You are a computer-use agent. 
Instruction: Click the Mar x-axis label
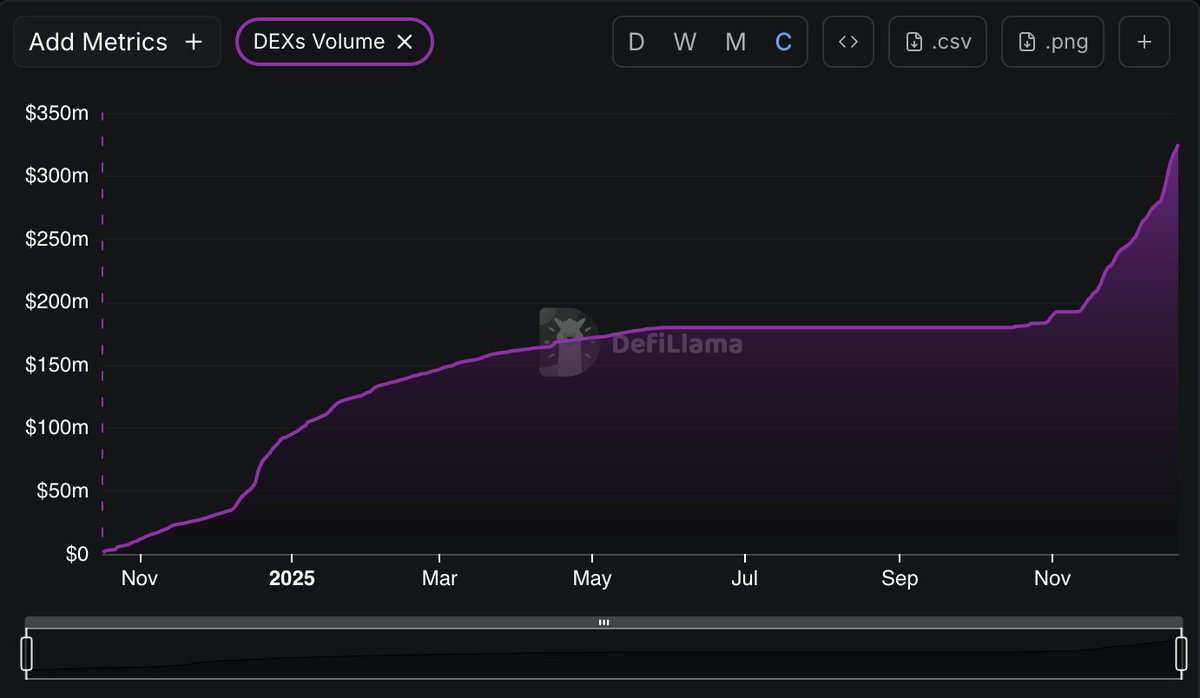[x=440, y=579]
